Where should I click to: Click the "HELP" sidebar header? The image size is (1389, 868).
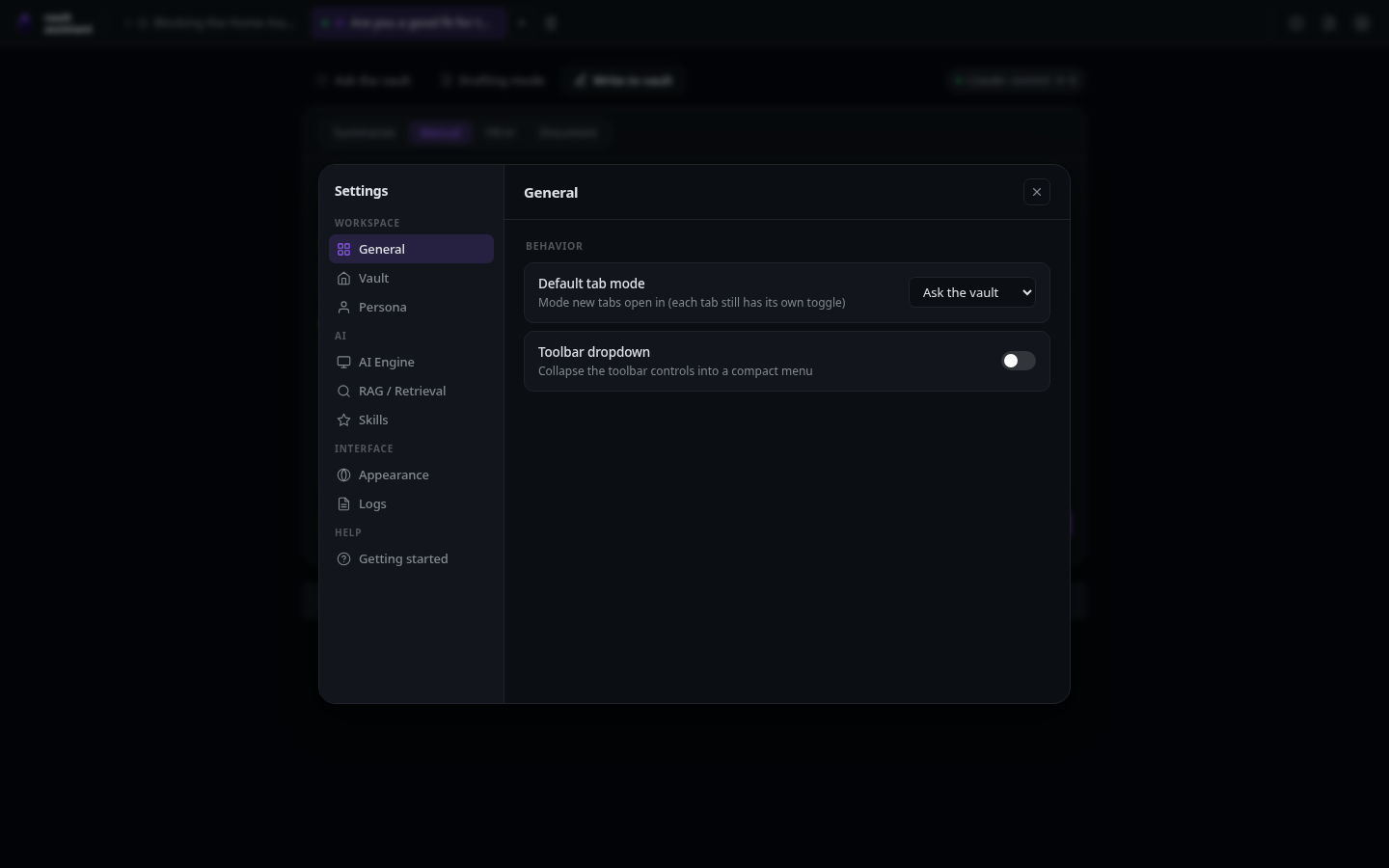coord(348,532)
